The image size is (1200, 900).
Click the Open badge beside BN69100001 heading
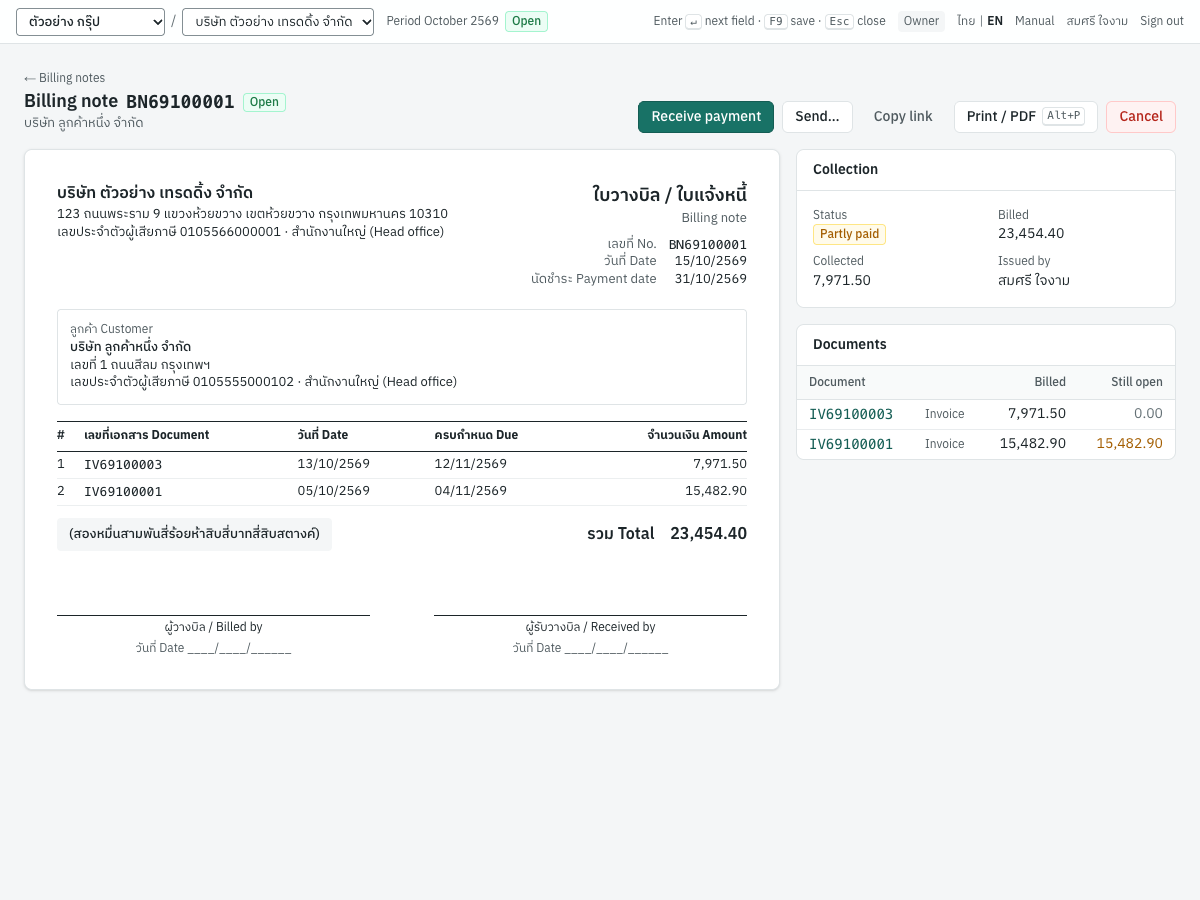pos(264,102)
